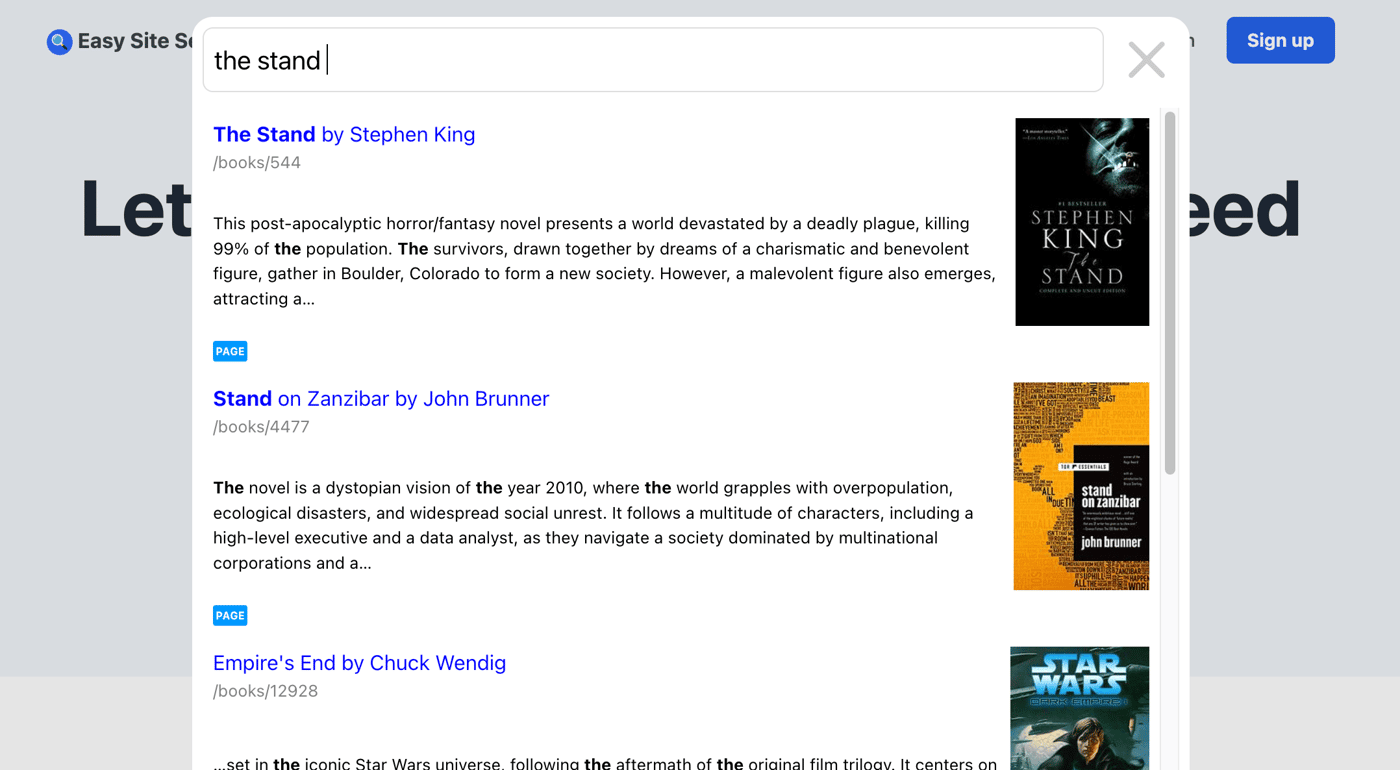
Task: Close the search overlay with X
Action: 1146,60
